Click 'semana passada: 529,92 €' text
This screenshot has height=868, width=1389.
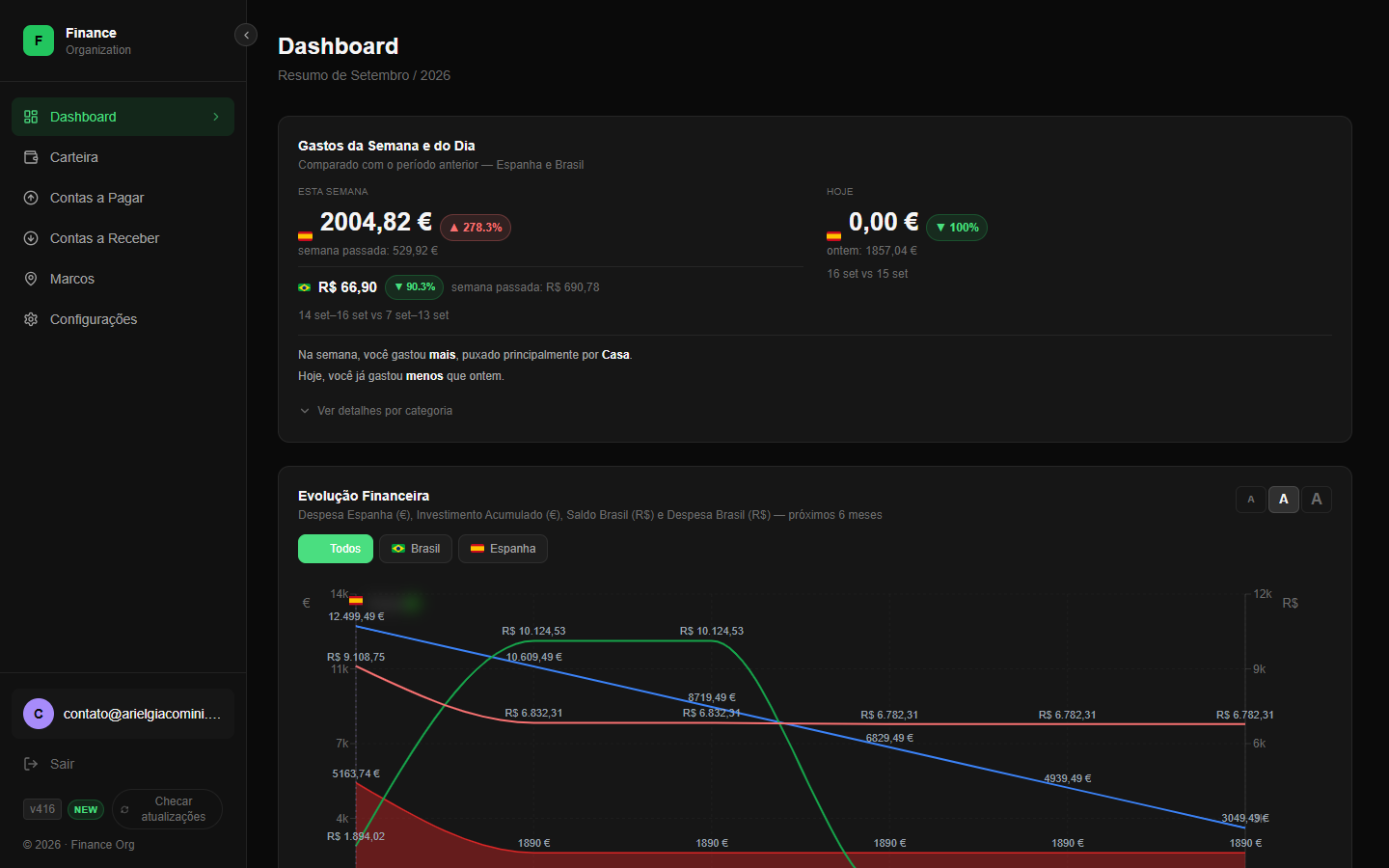[x=368, y=251]
